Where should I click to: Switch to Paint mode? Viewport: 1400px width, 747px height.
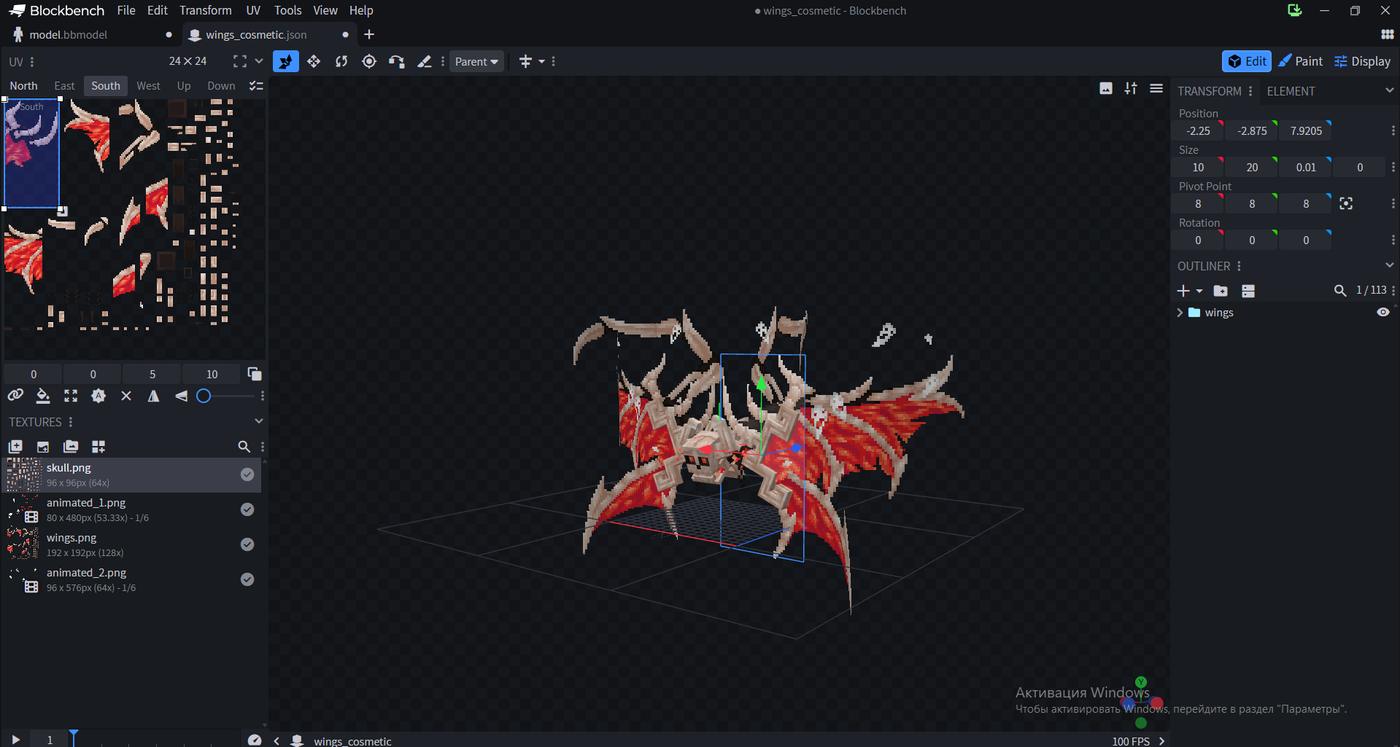click(x=1300, y=61)
